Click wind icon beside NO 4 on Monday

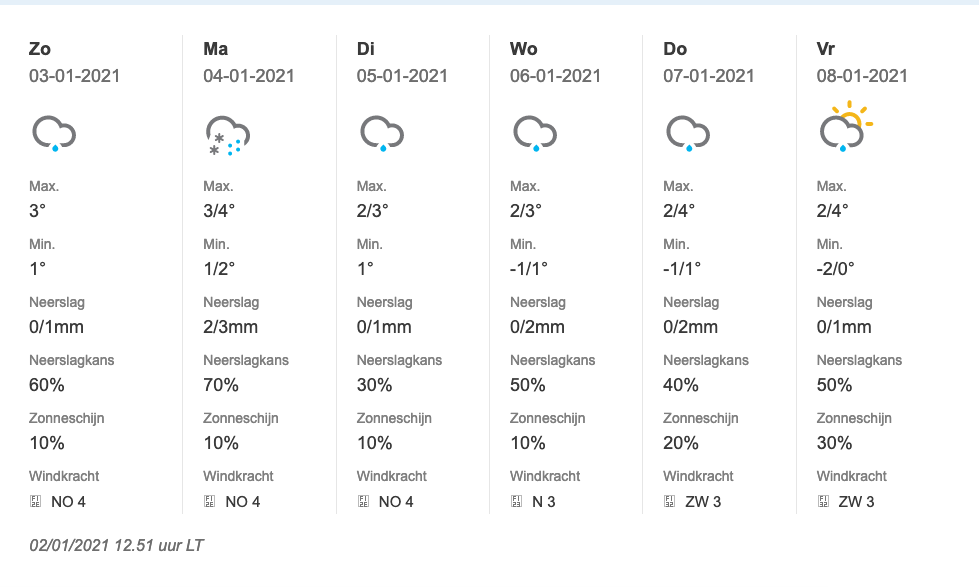(x=210, y=501)
